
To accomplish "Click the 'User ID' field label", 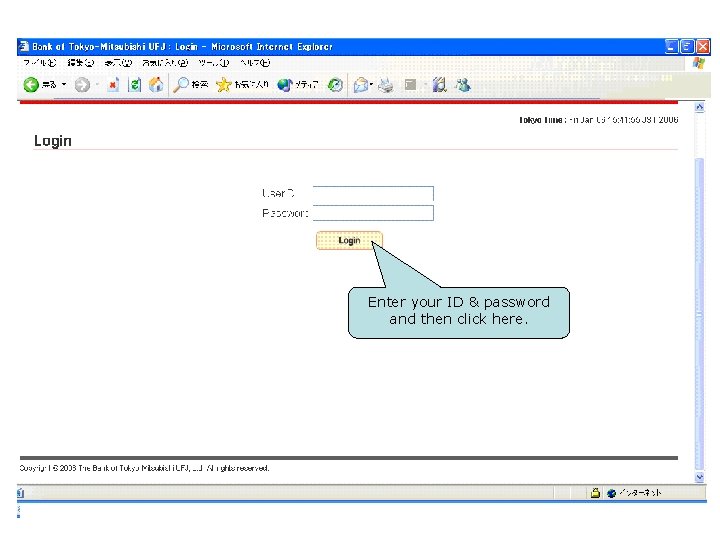I will (x=278, y=193).
